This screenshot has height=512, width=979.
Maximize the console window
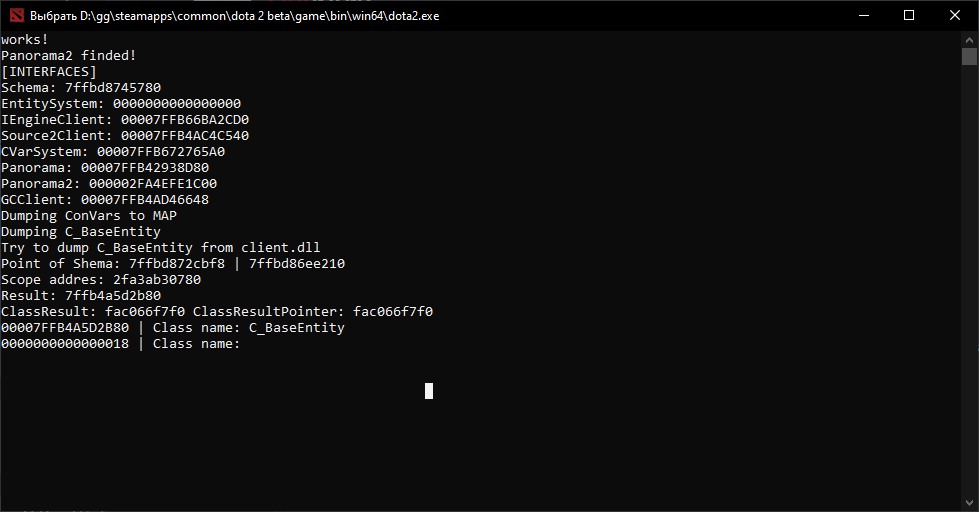(909, 16)
